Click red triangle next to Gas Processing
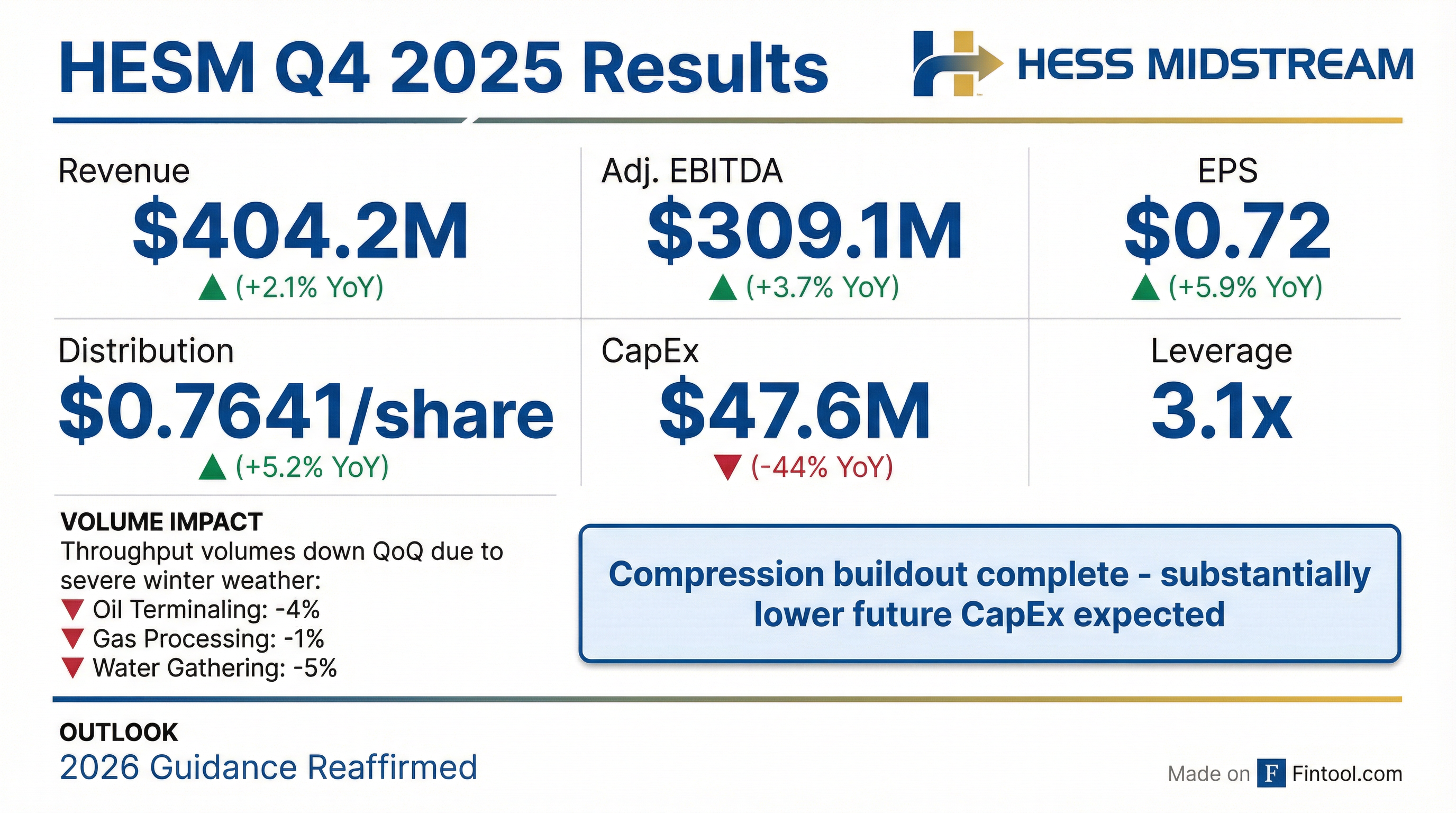The image size is (1456, 813). (x=73, y=639)
